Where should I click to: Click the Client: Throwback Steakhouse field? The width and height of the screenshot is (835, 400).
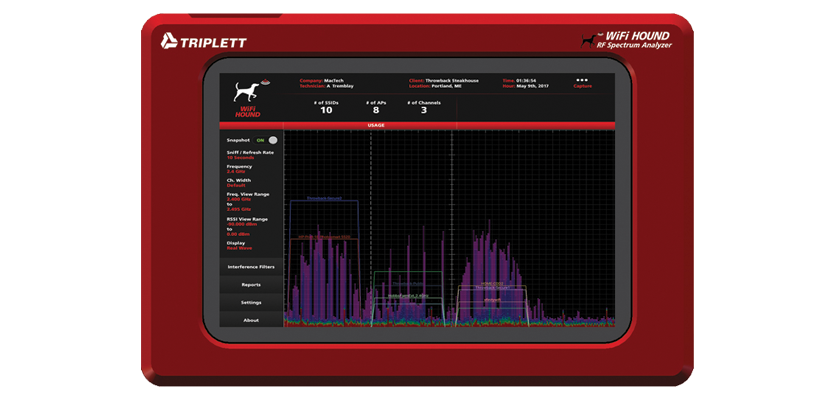[444, 80]
